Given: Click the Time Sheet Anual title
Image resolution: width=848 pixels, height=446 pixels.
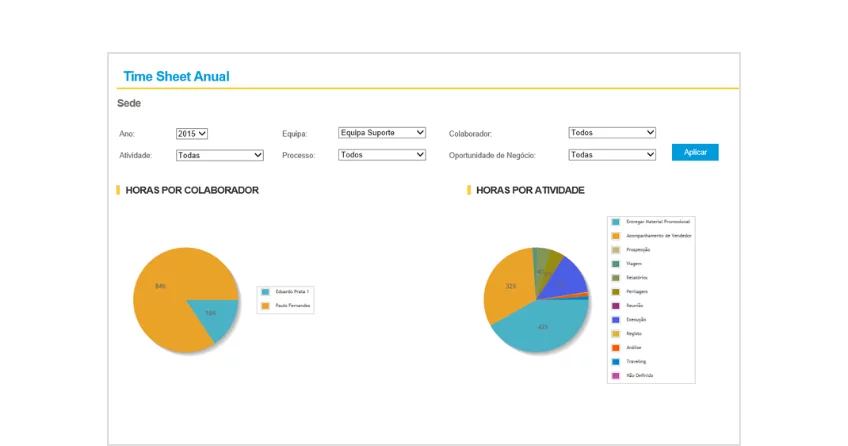Looking at the screenshot, I should coord(176,76).
